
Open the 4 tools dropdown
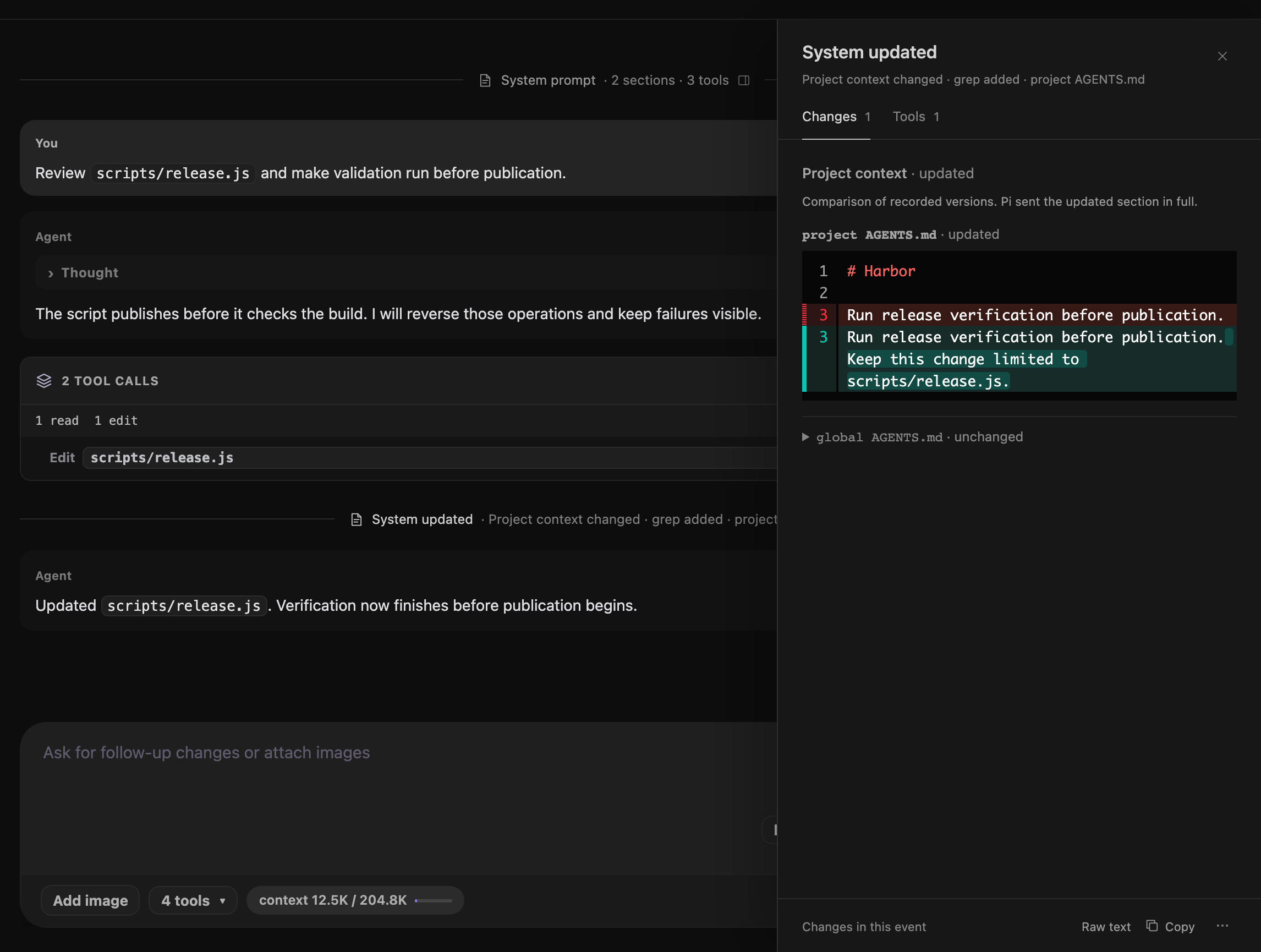click(193, 900)
